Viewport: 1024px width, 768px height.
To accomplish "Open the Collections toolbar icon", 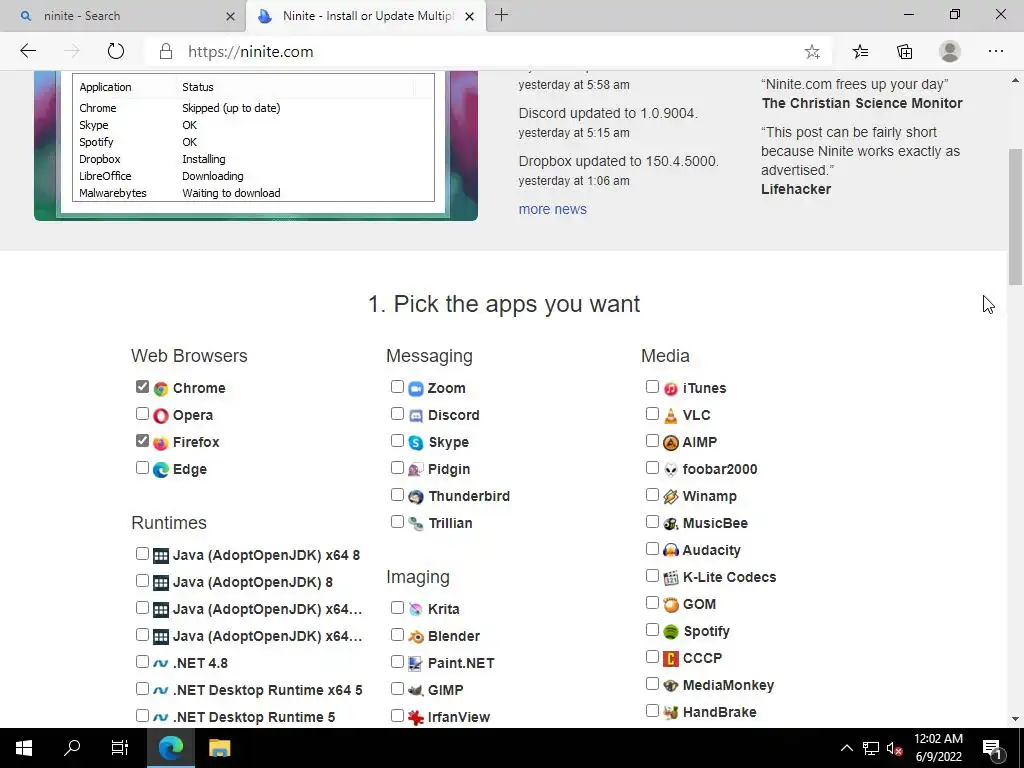I will [904, 52].
